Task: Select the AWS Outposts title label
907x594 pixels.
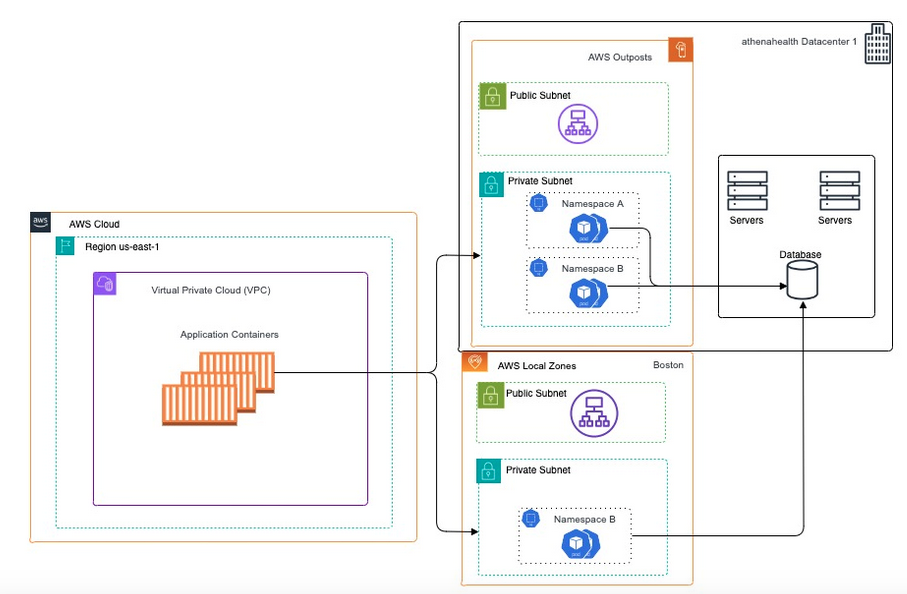Action: click(622, 57)
